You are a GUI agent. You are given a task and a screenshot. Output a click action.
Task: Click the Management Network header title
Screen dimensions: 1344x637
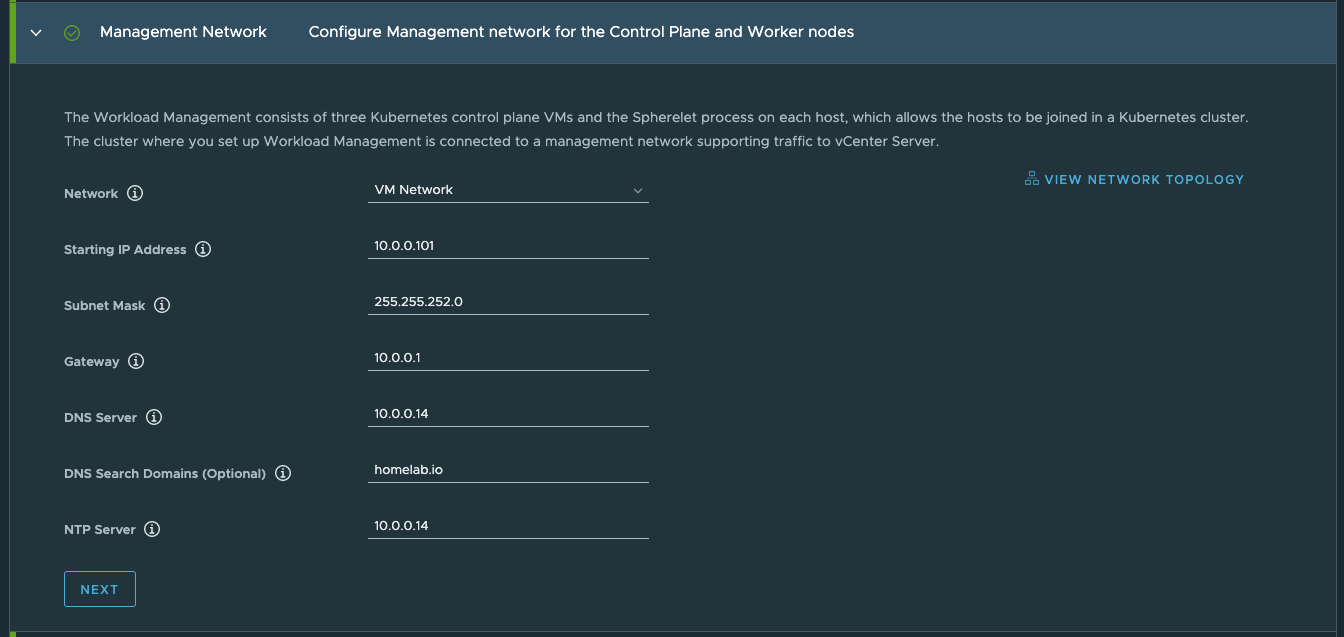click(183, 32)
